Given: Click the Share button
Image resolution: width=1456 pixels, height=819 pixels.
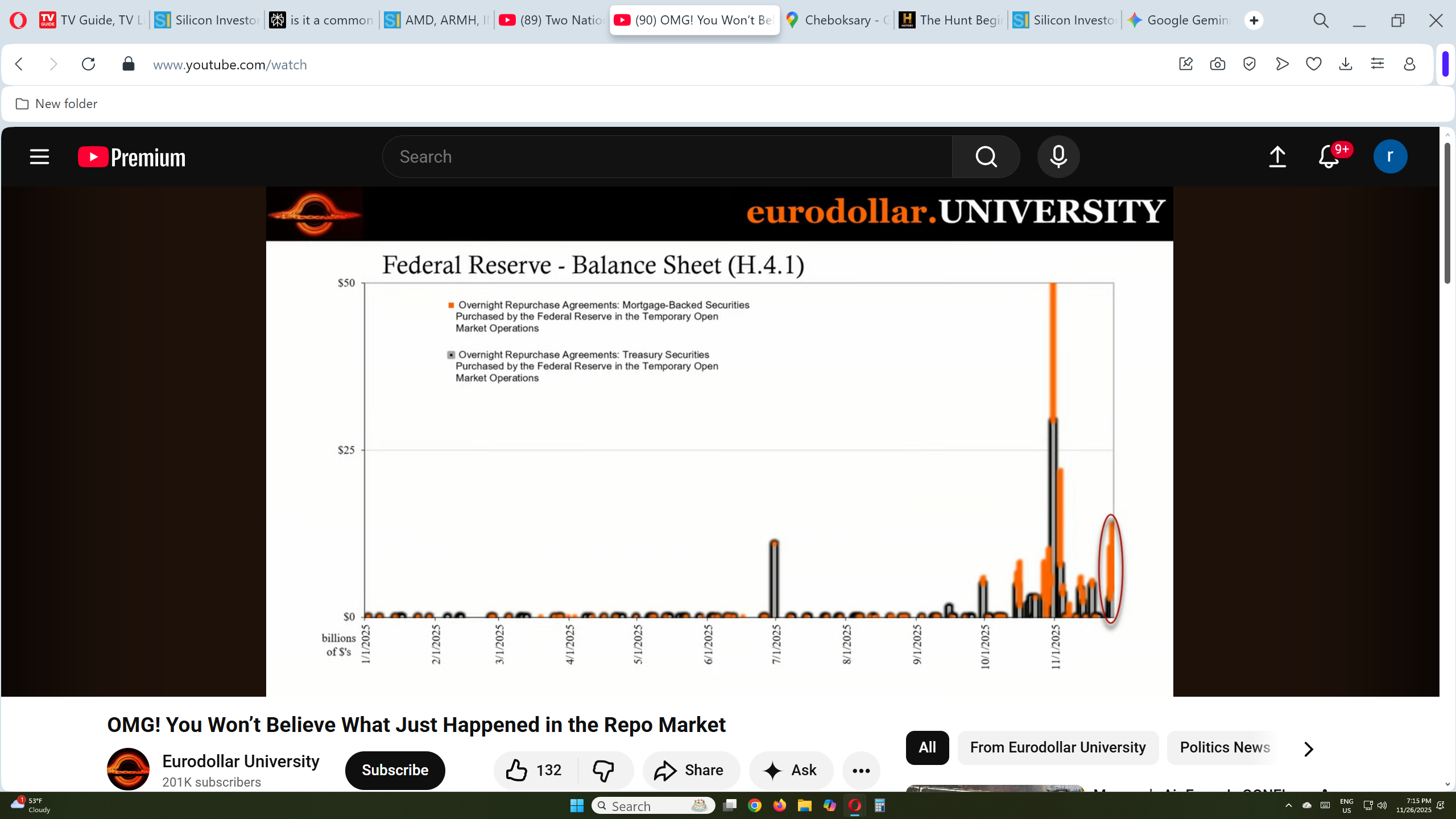Looking at the screenshot, I should pyautogui.click(x=690, y=770).
